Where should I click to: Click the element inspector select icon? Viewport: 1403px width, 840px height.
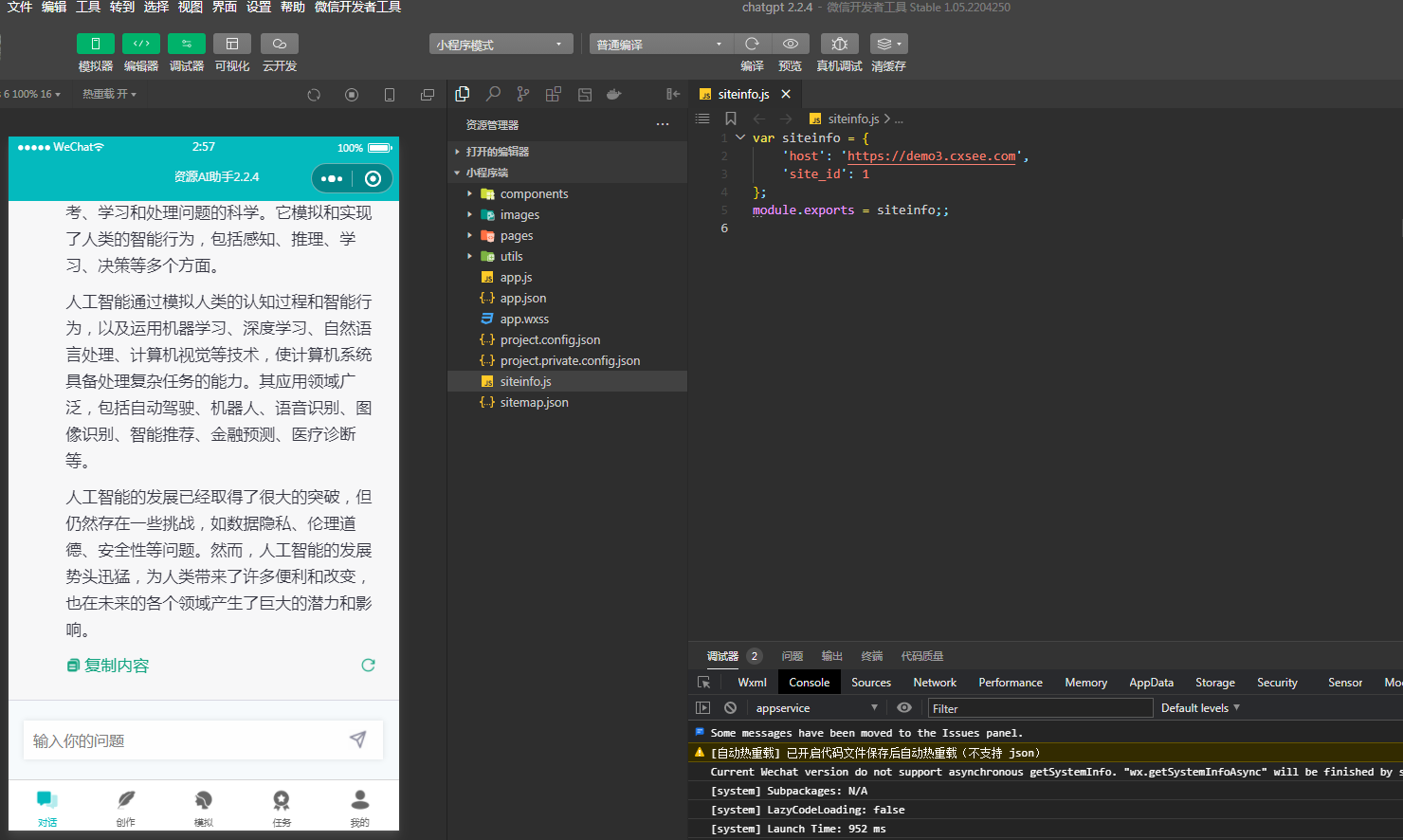coord(703,683)
